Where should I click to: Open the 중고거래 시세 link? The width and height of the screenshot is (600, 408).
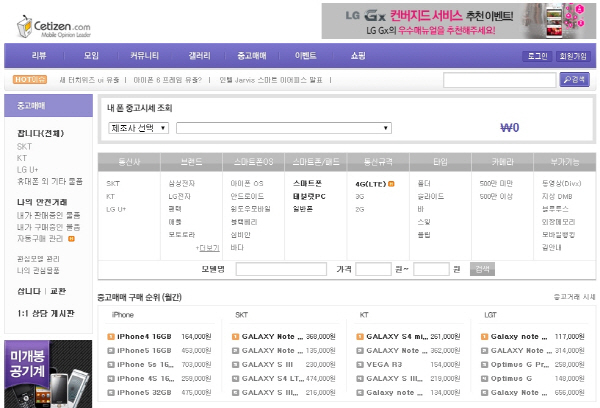click(574, 297)
